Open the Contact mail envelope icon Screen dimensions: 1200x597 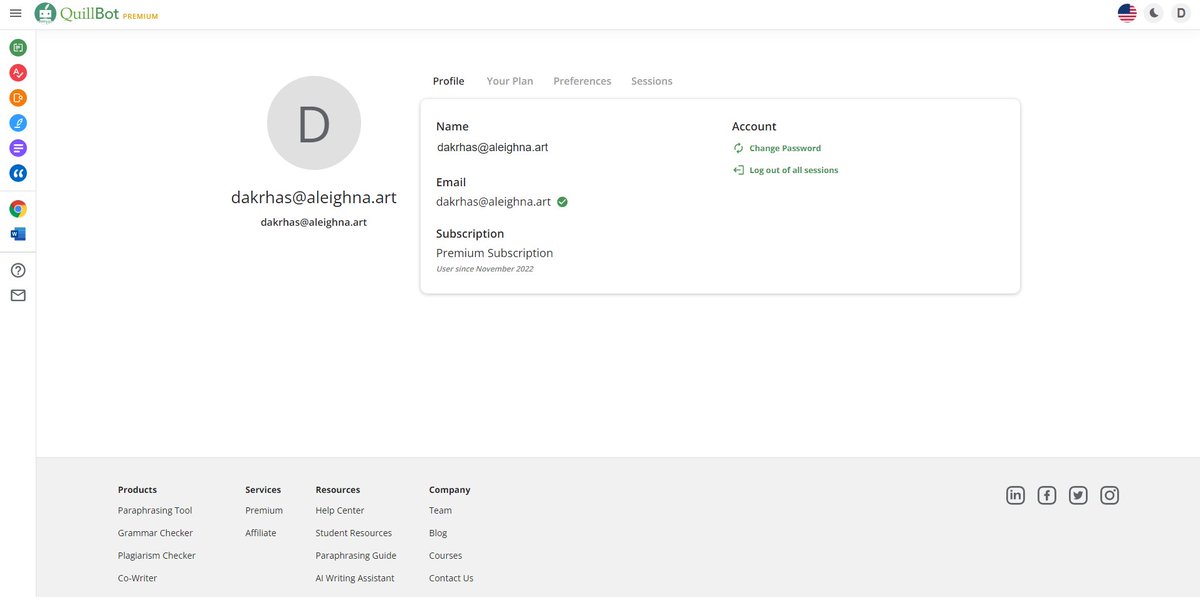click(18, 295)
